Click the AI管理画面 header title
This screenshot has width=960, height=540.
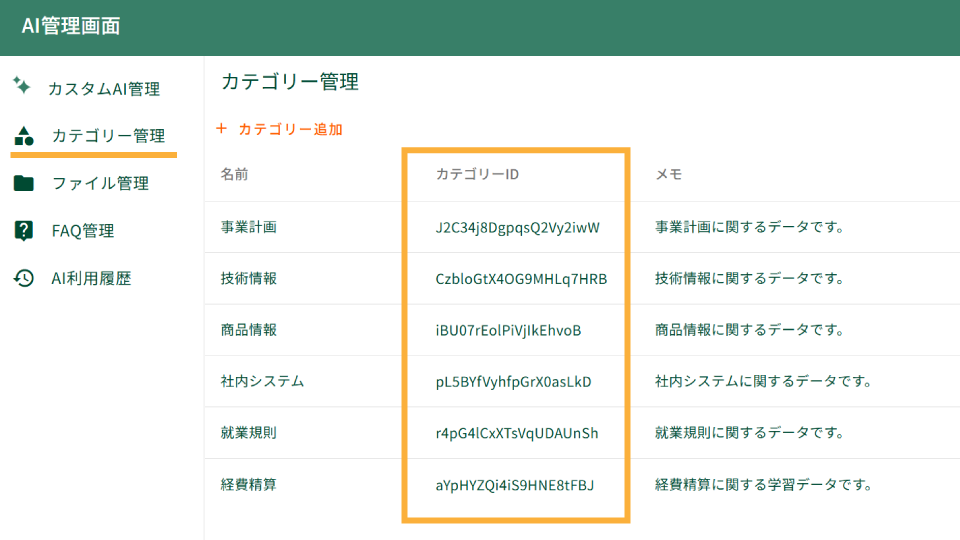pos(71,26)
